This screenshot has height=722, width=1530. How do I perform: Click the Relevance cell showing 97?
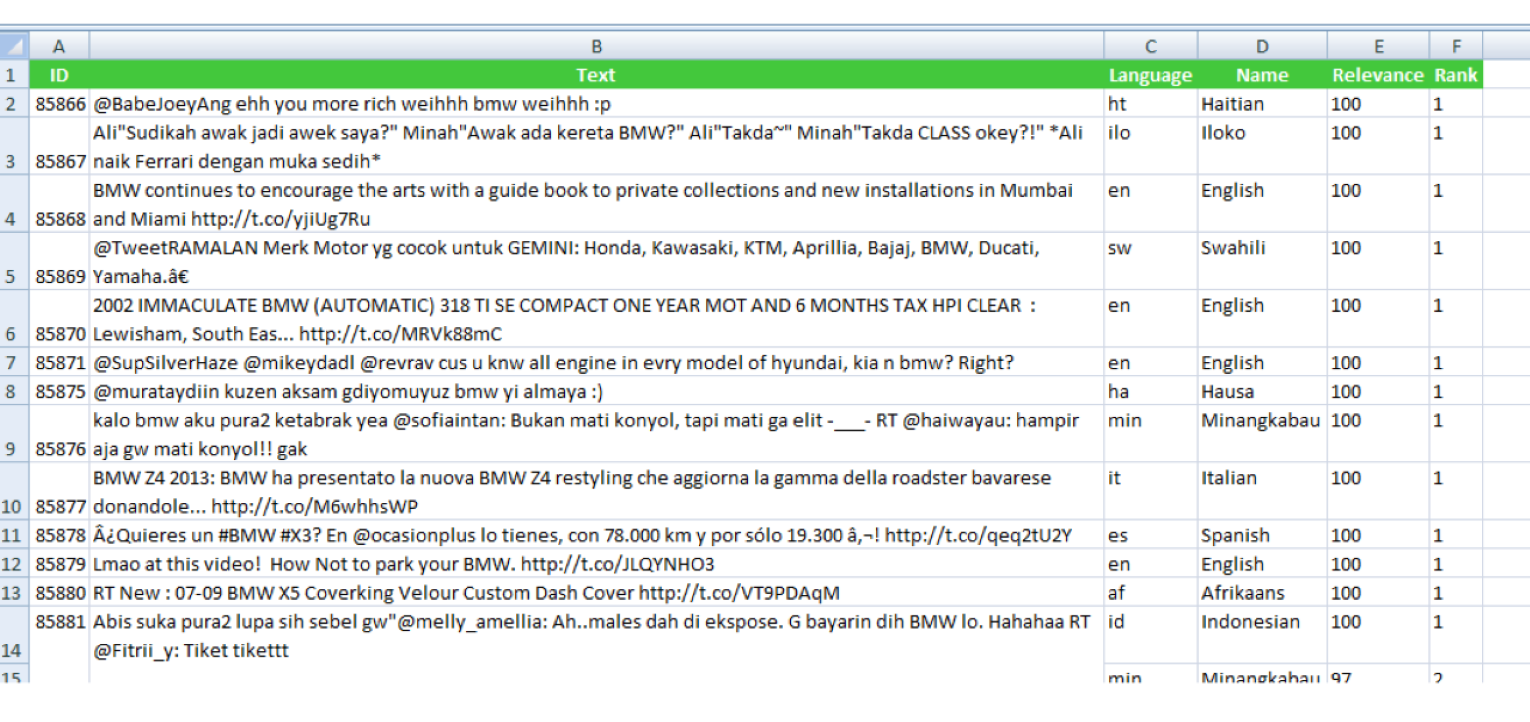click(x=1377, y=677)
